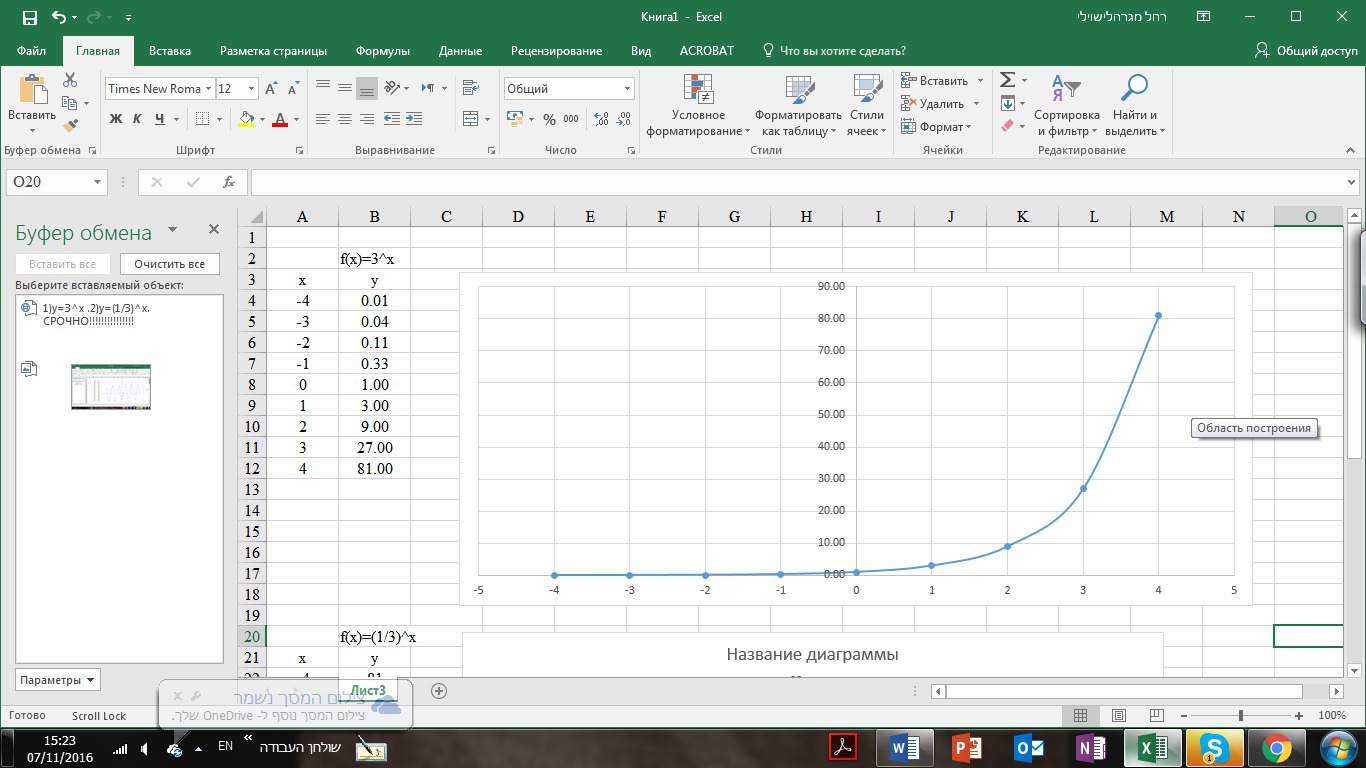
Task: Open the Стили ячеек dropdown
Action: pyautogui.click(x=867, y=106)
